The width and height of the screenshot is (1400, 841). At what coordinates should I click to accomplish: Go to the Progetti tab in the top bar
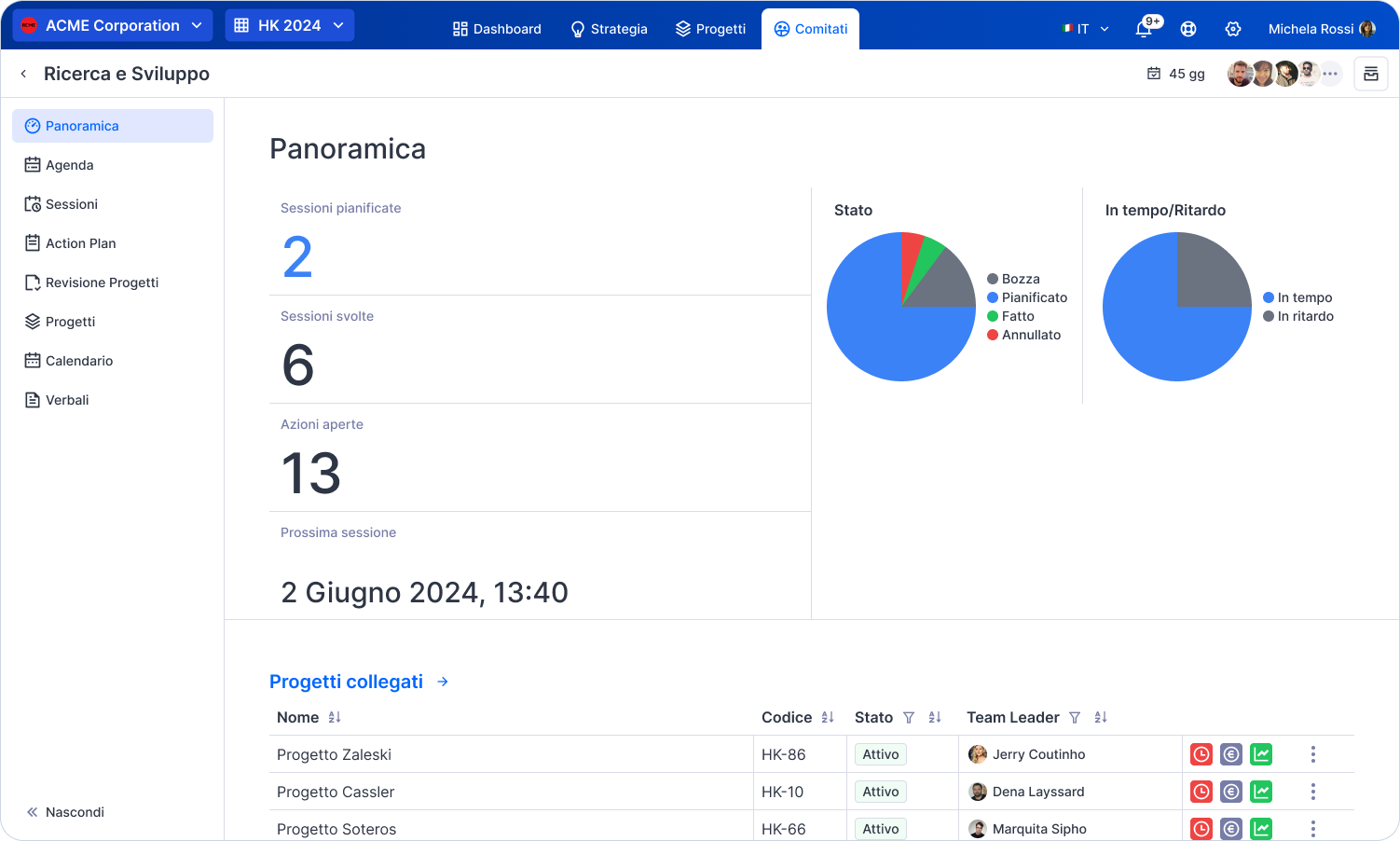click(x=711, y=29)
